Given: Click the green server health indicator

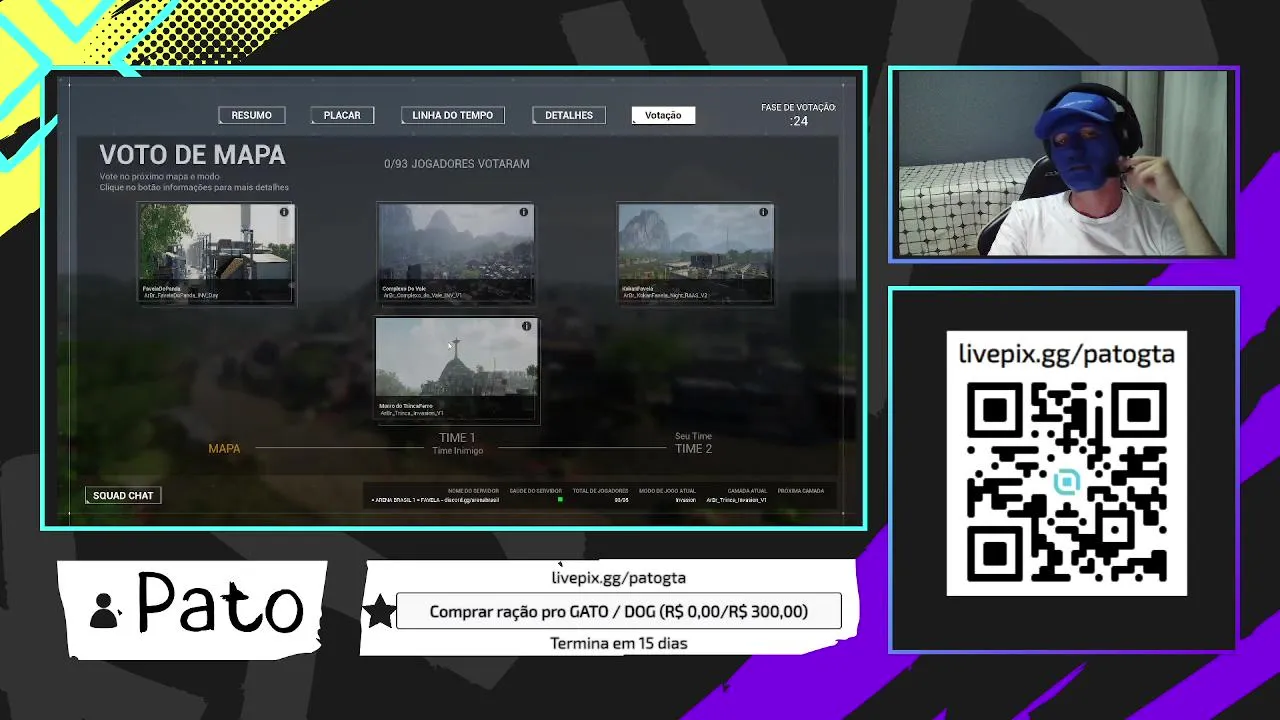Looking at the screenshot, I should 560,499.
